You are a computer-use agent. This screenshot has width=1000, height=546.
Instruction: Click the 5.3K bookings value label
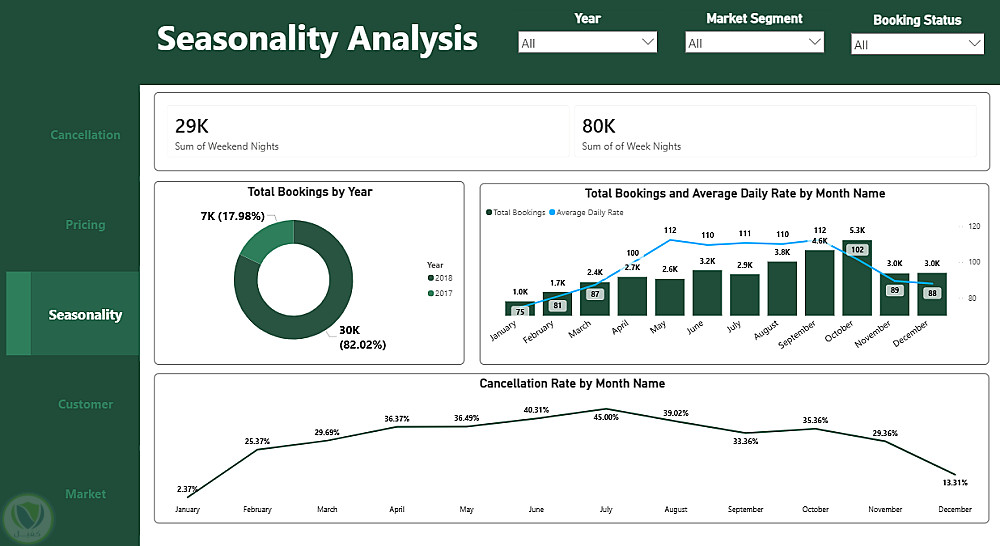pos(857,230)
